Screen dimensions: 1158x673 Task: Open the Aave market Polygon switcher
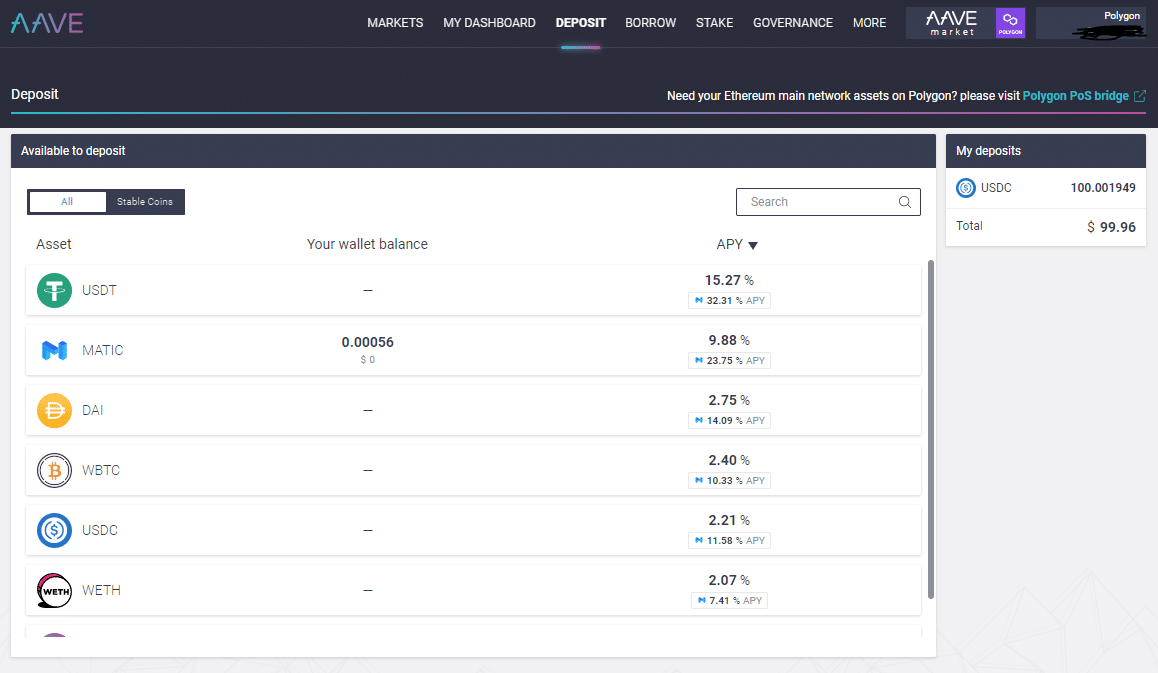(x=965, y=23)
